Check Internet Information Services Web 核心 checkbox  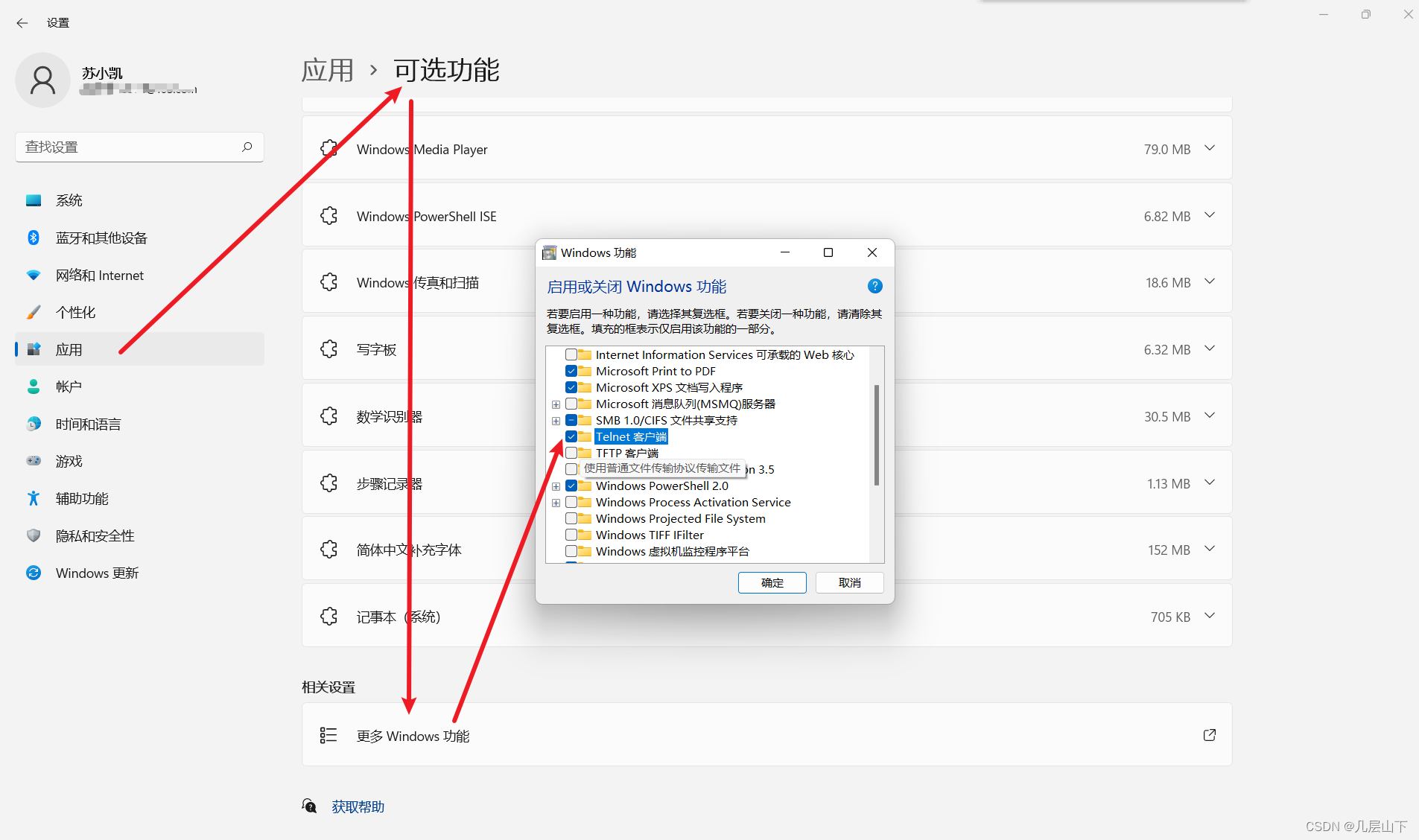pyautogui.click(x=571, y=354)
